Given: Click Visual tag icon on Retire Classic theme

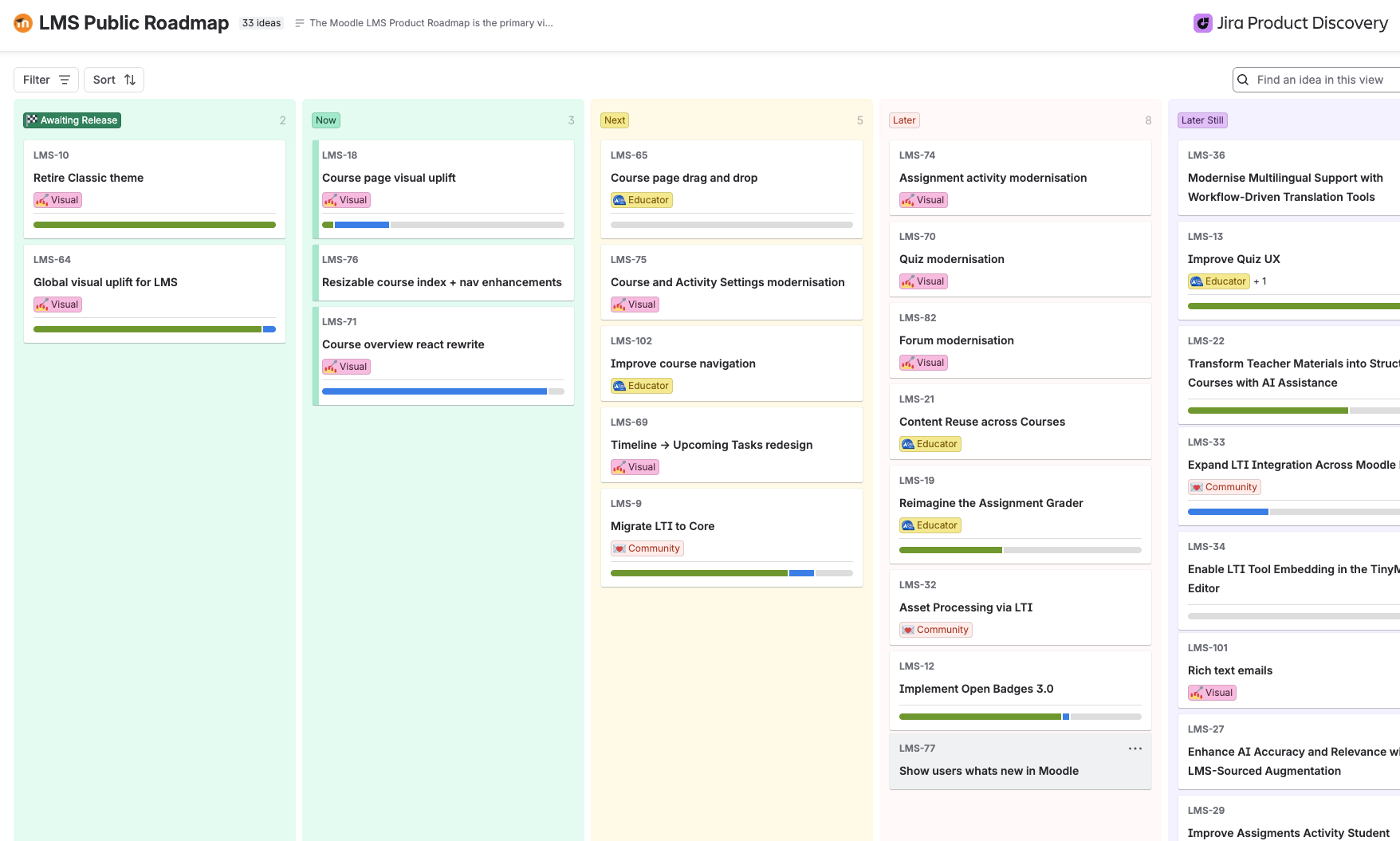Looking at the screenshot, I should point(42,200).
